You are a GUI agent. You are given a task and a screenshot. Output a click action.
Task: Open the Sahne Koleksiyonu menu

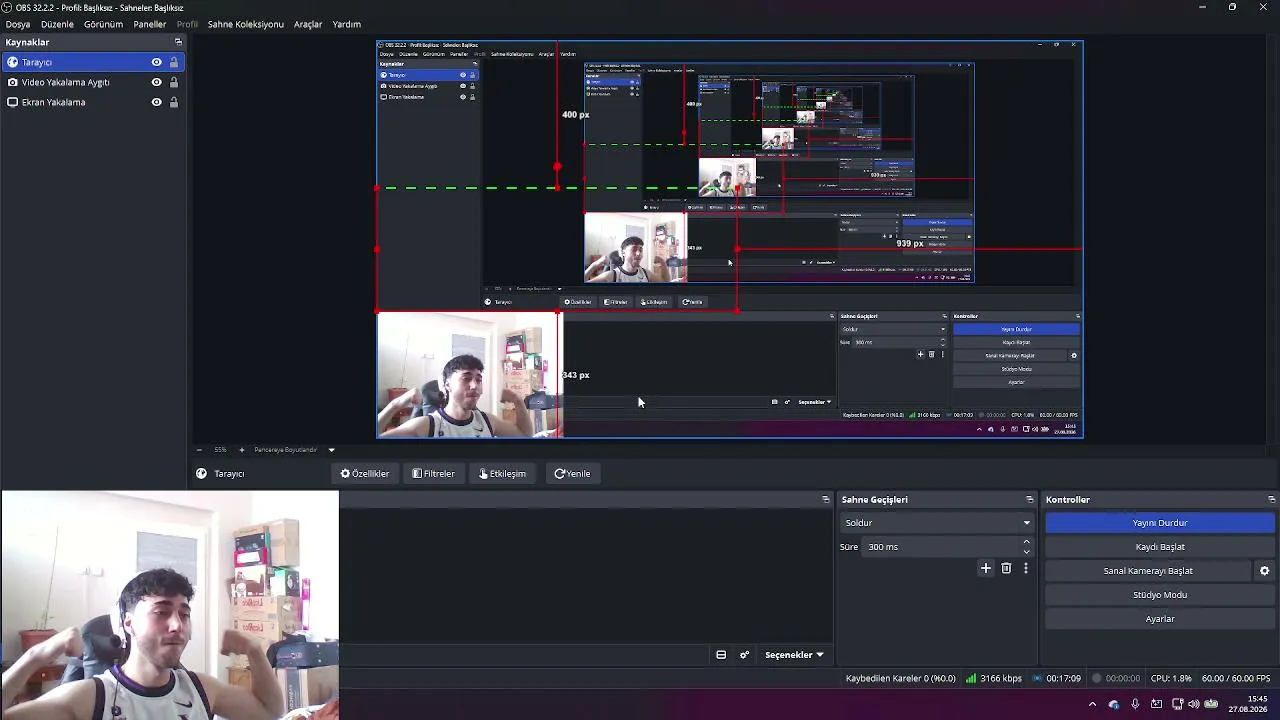[x=246, y=24]
